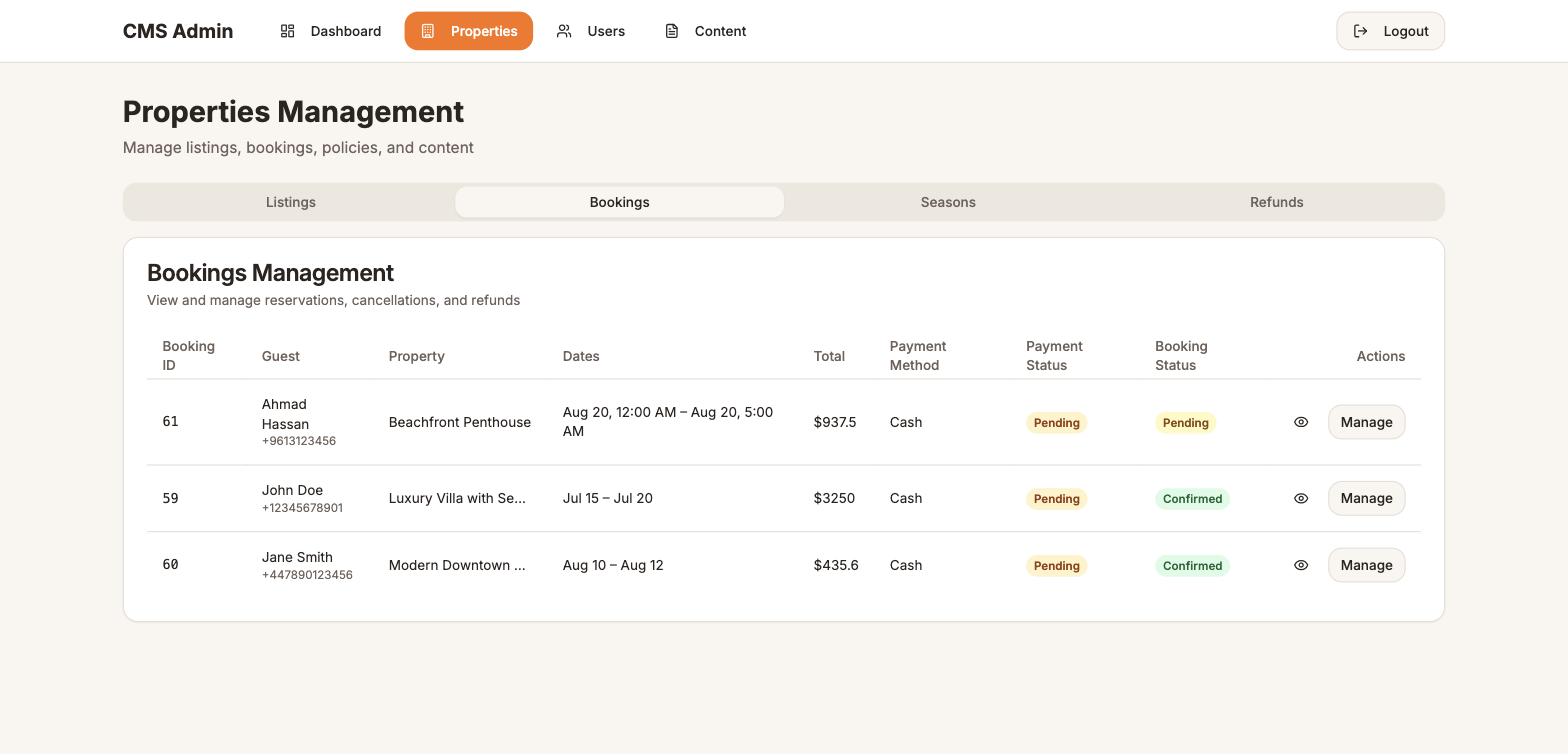The width and height of the screenshot is (1568, 755).
Task: Log out with the Logout button
Action: tap(1391, 31)
